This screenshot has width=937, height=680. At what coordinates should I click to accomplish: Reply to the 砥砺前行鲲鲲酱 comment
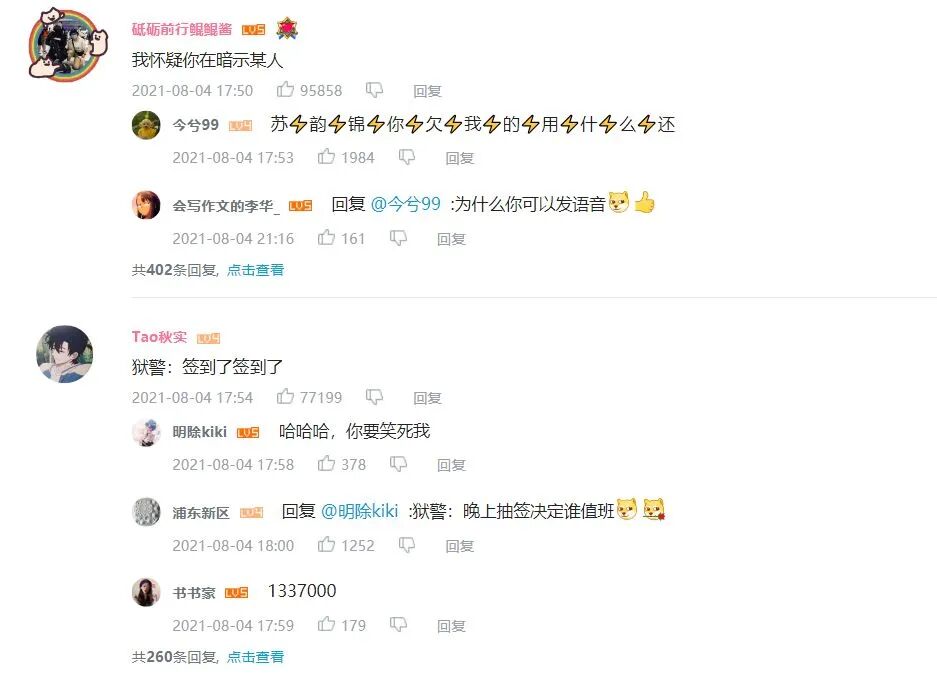427,91
